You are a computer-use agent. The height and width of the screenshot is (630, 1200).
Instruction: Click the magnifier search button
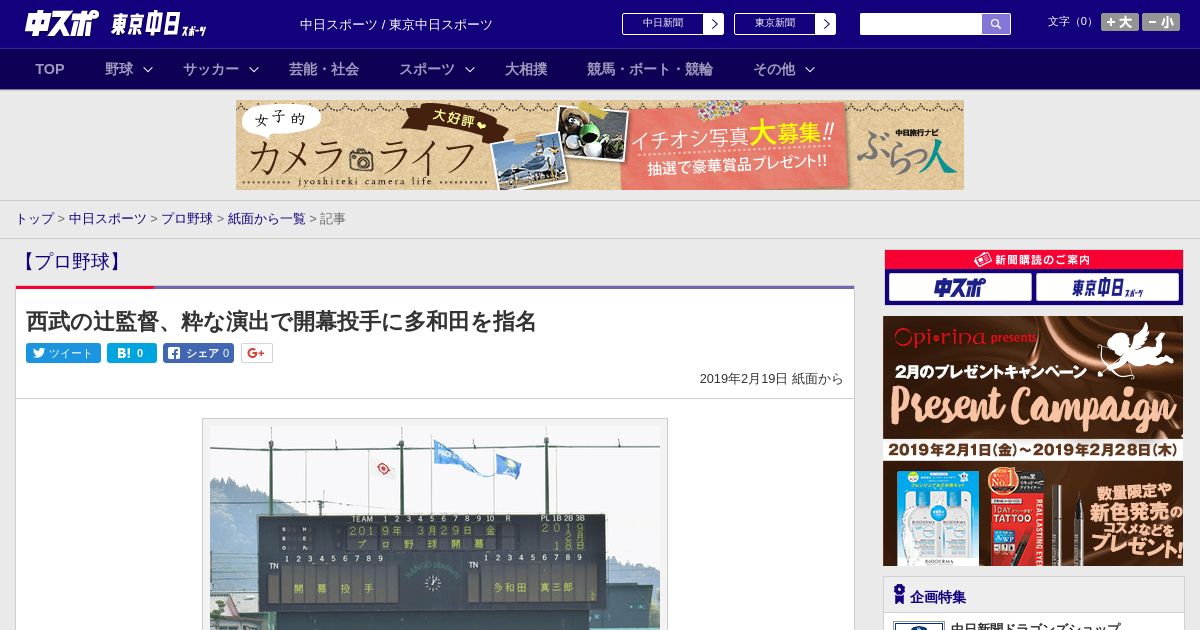pos(996,24)
